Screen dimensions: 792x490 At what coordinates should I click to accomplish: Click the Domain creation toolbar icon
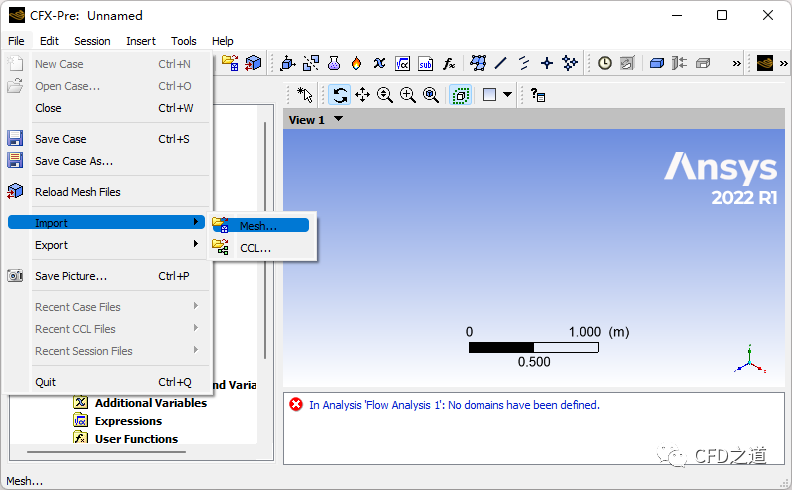click(x=288, y=63)
